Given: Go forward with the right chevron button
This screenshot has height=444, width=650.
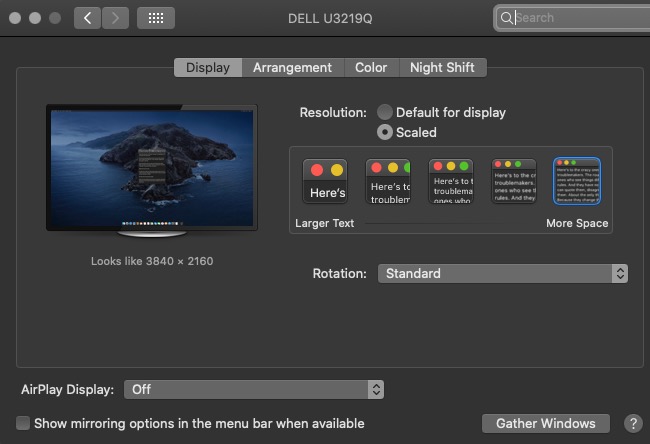Looking at the screenshot, I should point(115,18).
